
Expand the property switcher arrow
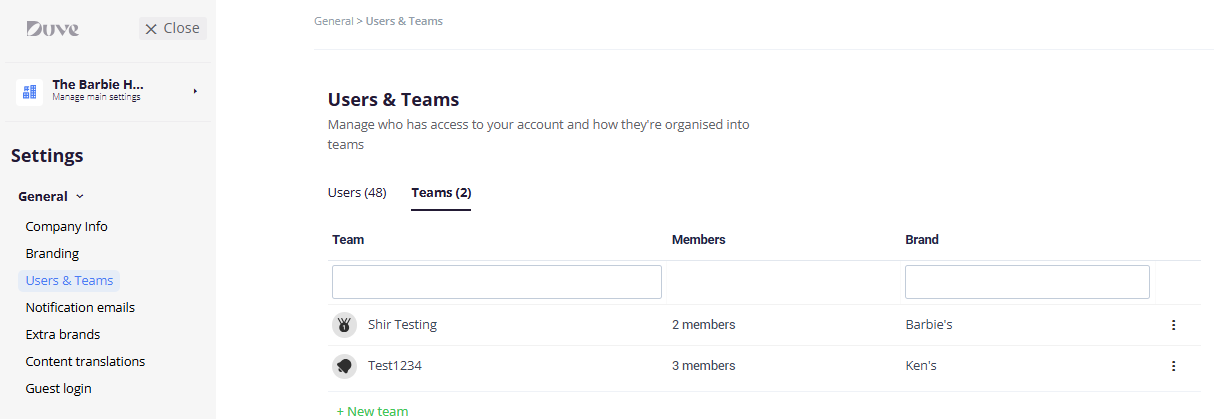click(195, 91)
